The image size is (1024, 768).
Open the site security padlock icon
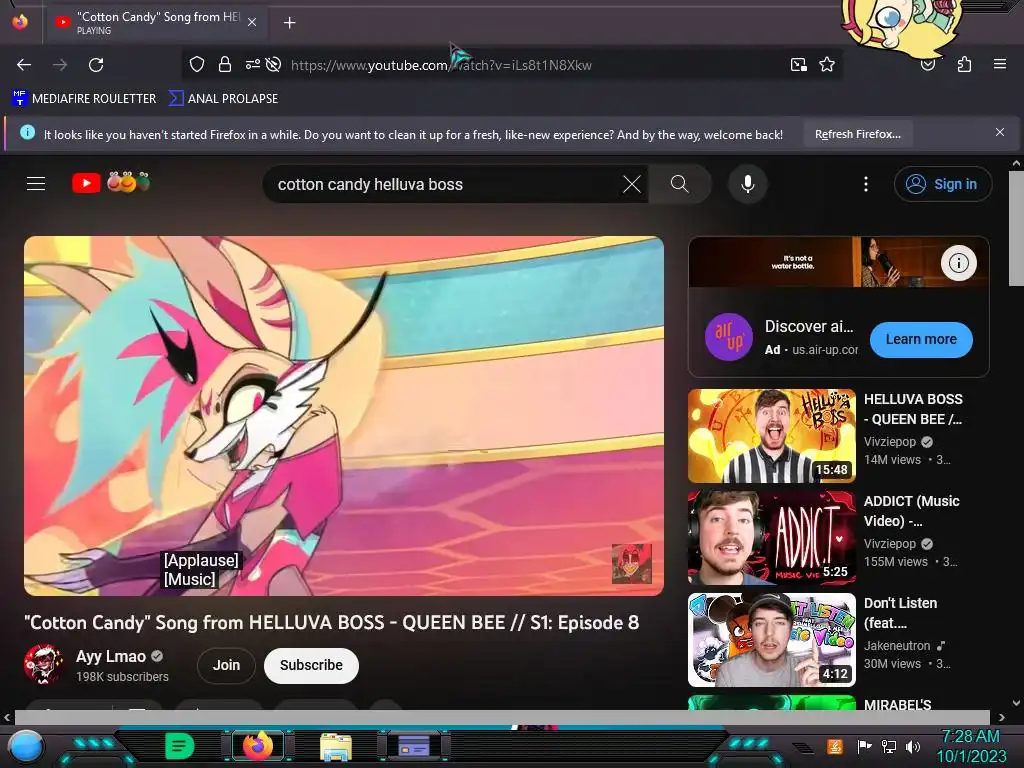pyautogui.click(x=225, y=65)
